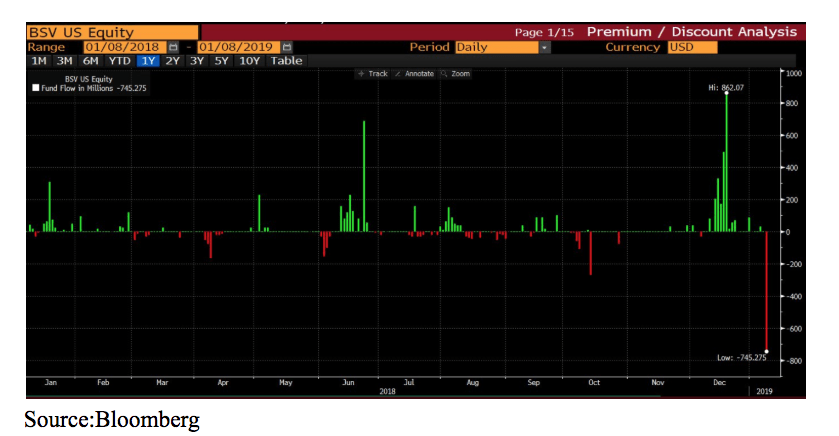The width and height of the screenshot is (839, 436).
Task: Select the 3Y range tab
Action: point(197,61)
